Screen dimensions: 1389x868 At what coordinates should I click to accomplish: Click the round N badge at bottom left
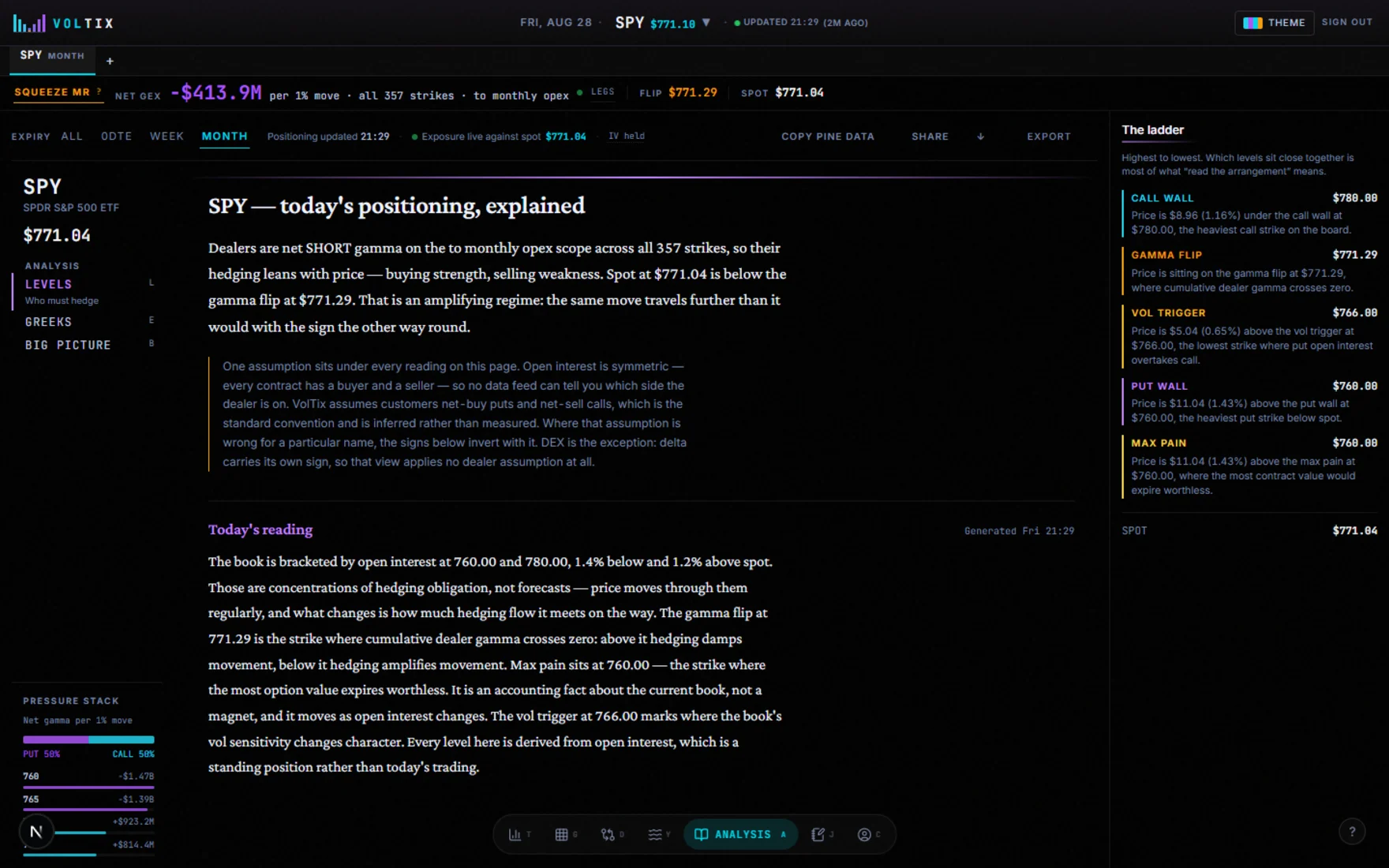[x=36, y=831]
